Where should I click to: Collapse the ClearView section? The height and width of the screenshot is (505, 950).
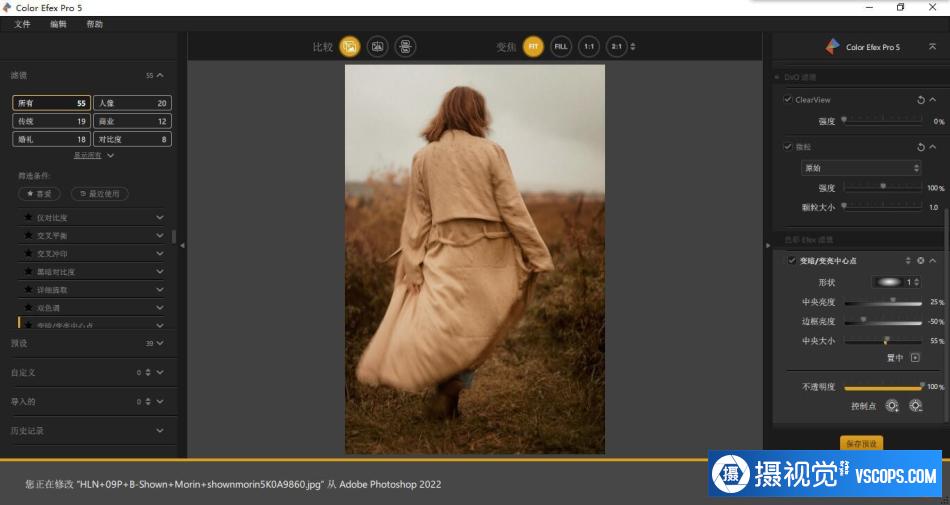coord(933,100)
